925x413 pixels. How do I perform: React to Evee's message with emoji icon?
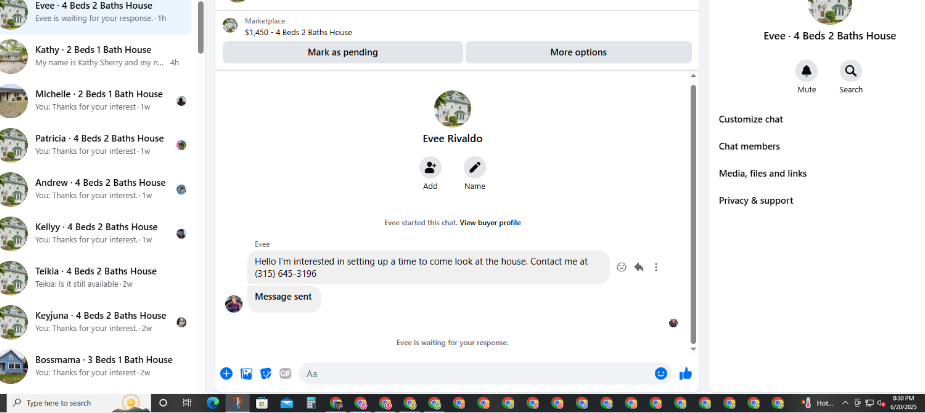coord(621,267)
